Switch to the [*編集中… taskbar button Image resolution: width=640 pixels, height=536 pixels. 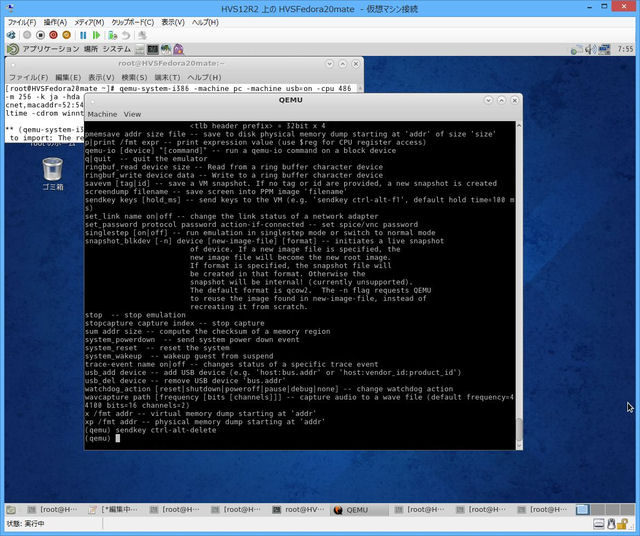[114, 509]
